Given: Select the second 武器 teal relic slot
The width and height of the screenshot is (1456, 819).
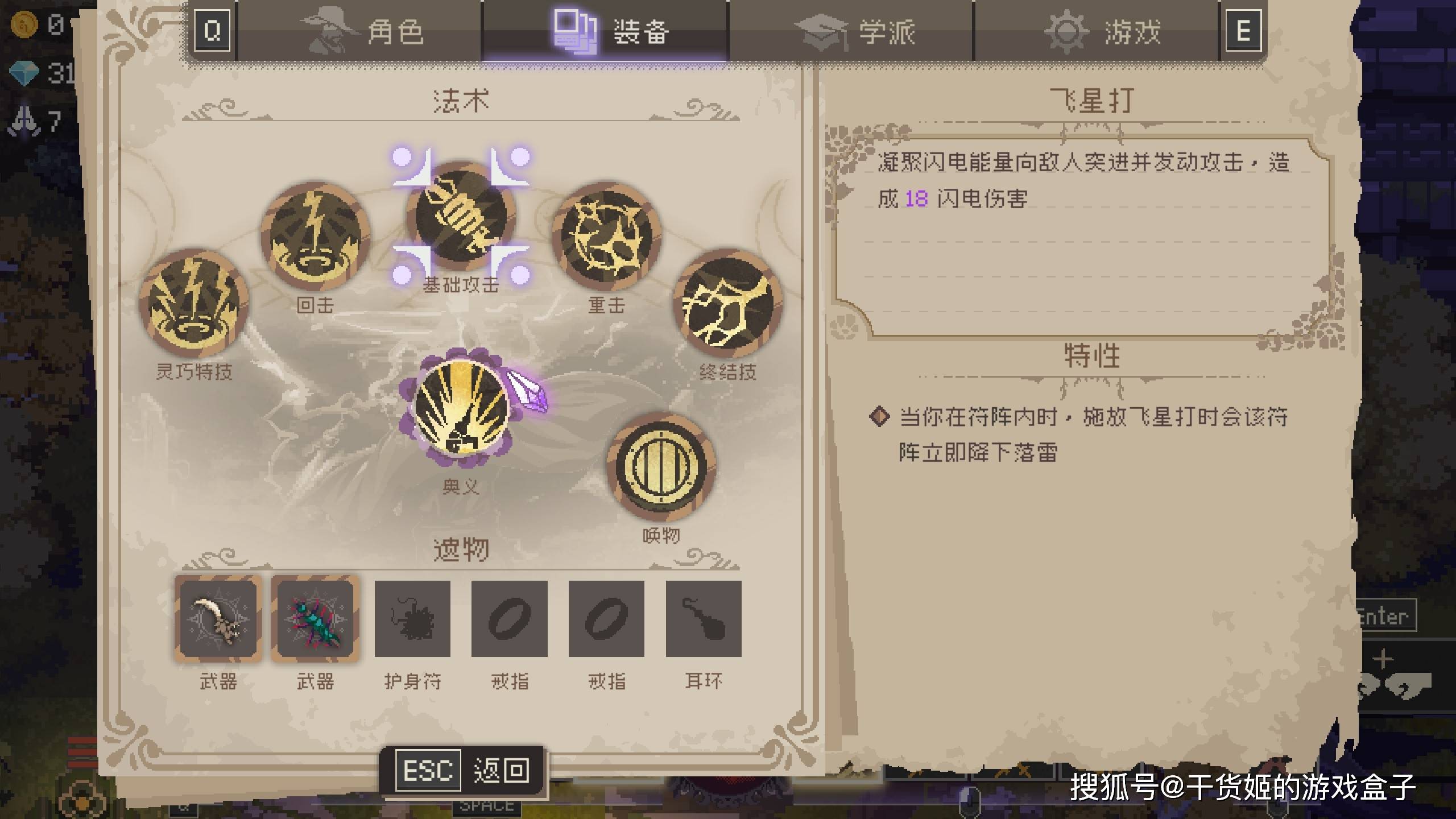Looking at the screenshot, I should pyautogui.click(x=315, y=619).
